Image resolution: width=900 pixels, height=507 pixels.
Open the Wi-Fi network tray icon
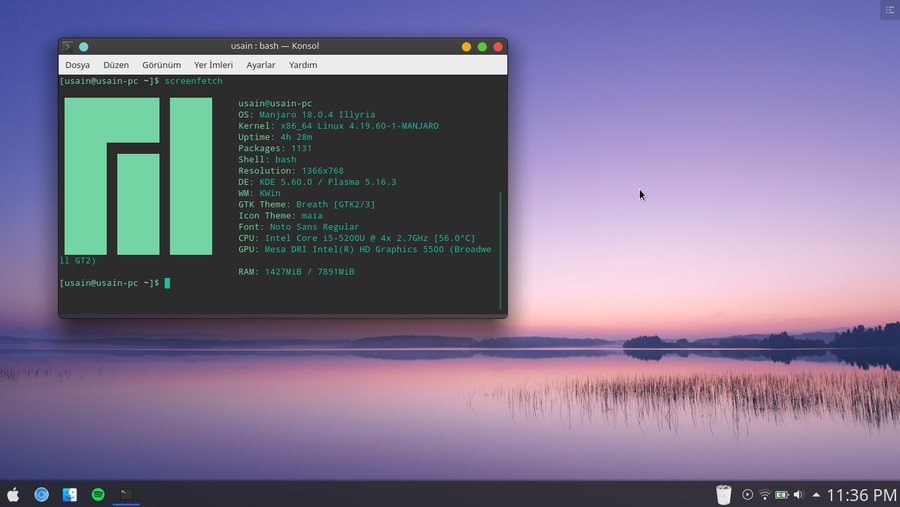point(765,495)
